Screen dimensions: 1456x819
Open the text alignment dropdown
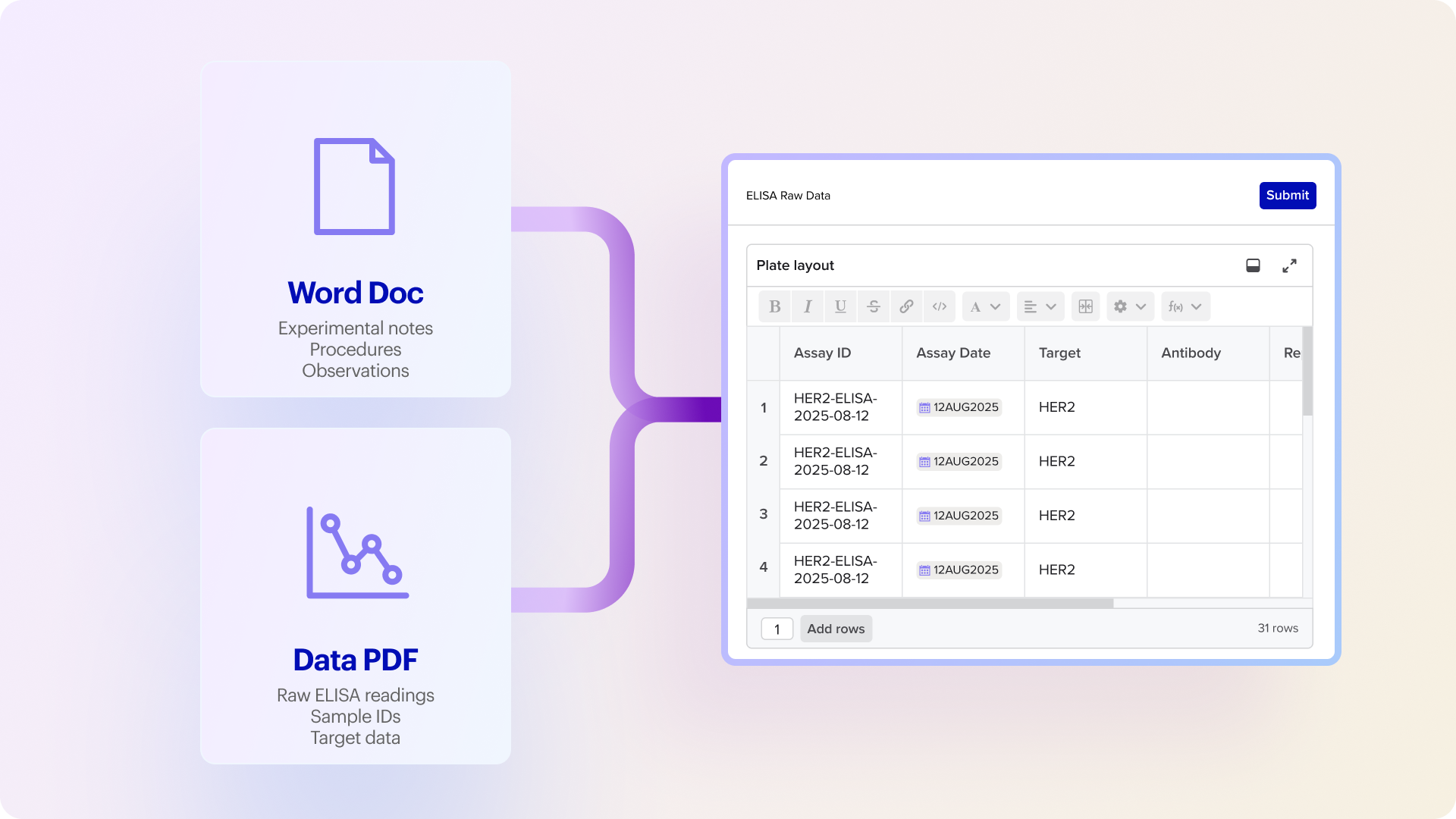(1039, 306)
